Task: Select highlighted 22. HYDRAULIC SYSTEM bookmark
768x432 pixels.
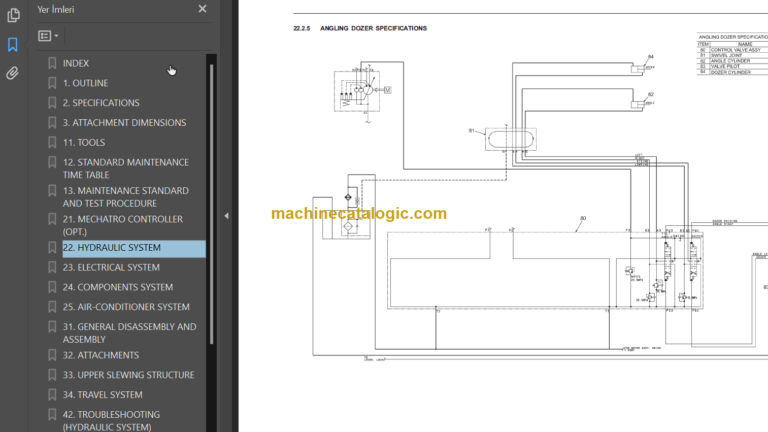Action: 134,248
